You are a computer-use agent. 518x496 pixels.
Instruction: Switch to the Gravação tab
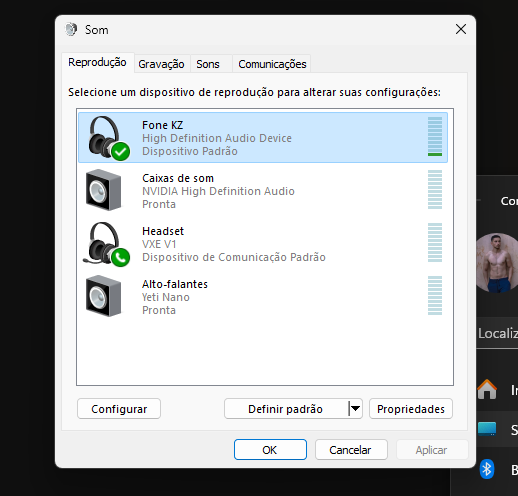(x=161, y=64)
